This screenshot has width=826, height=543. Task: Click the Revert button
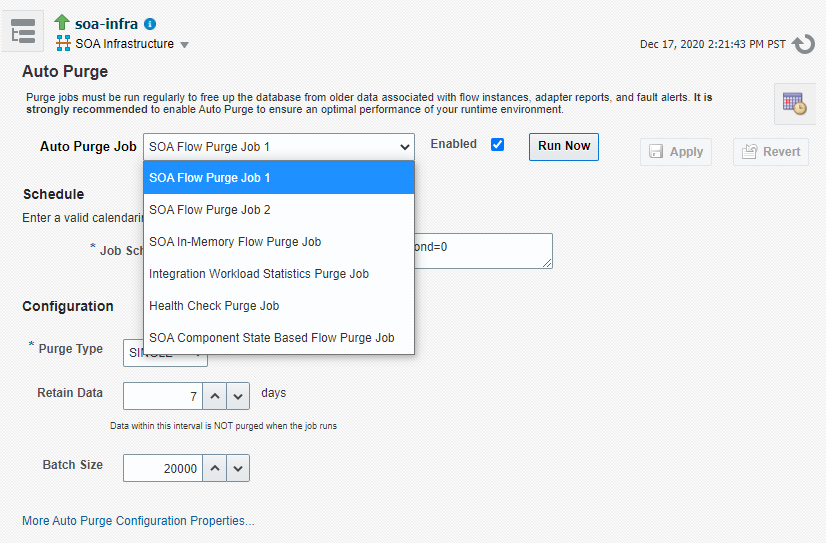[x=771, y=152]
